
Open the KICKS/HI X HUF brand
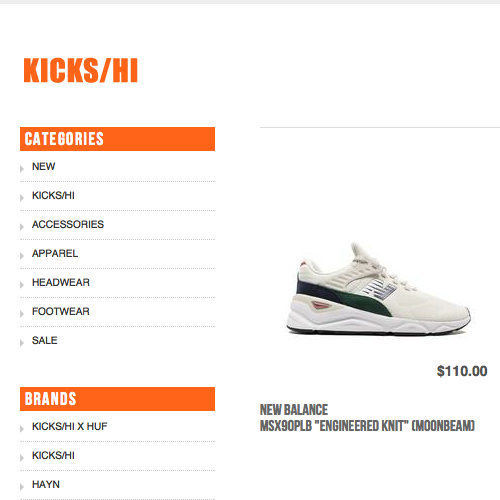tap(70, 426)
